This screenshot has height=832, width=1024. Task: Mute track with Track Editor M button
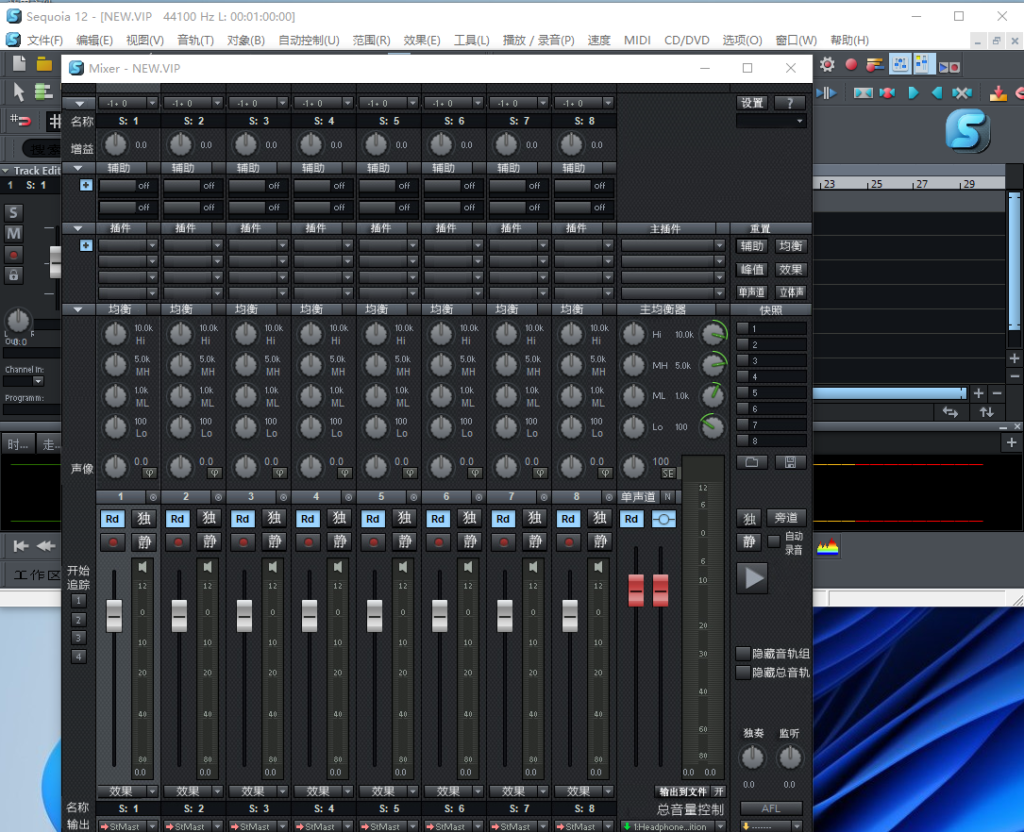14,233
